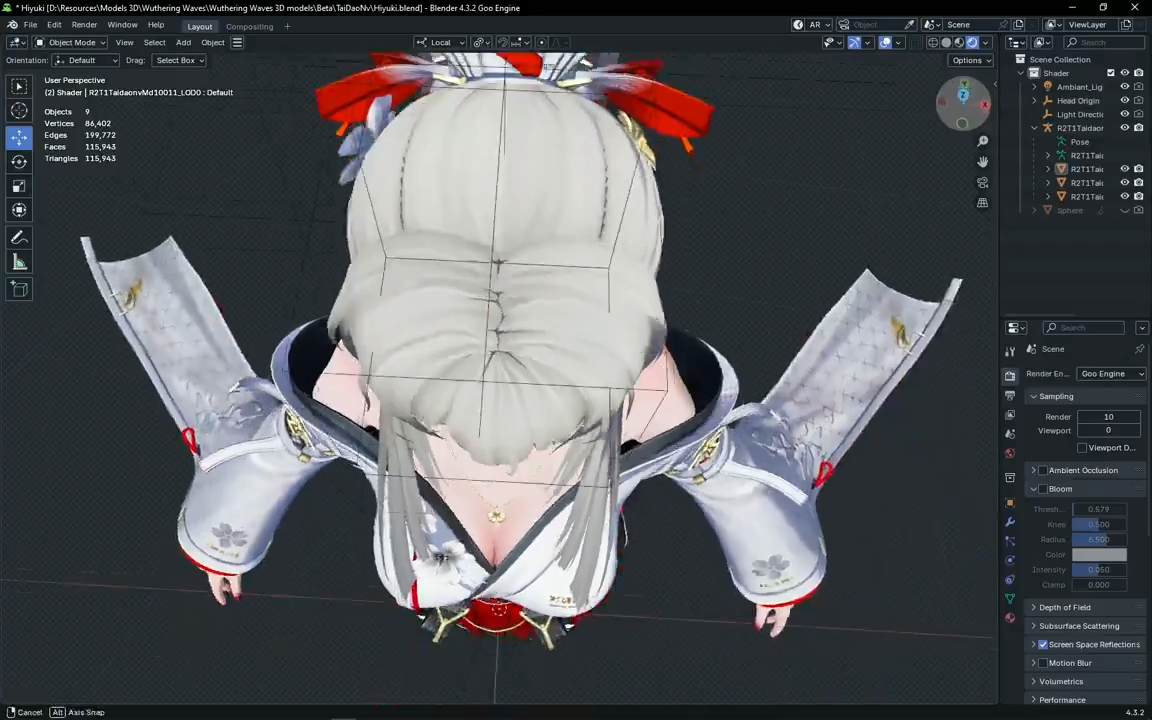Switch to wireframe viewport shading
The height and width of the screenshot is (720, 1152).
click(933, 43)
